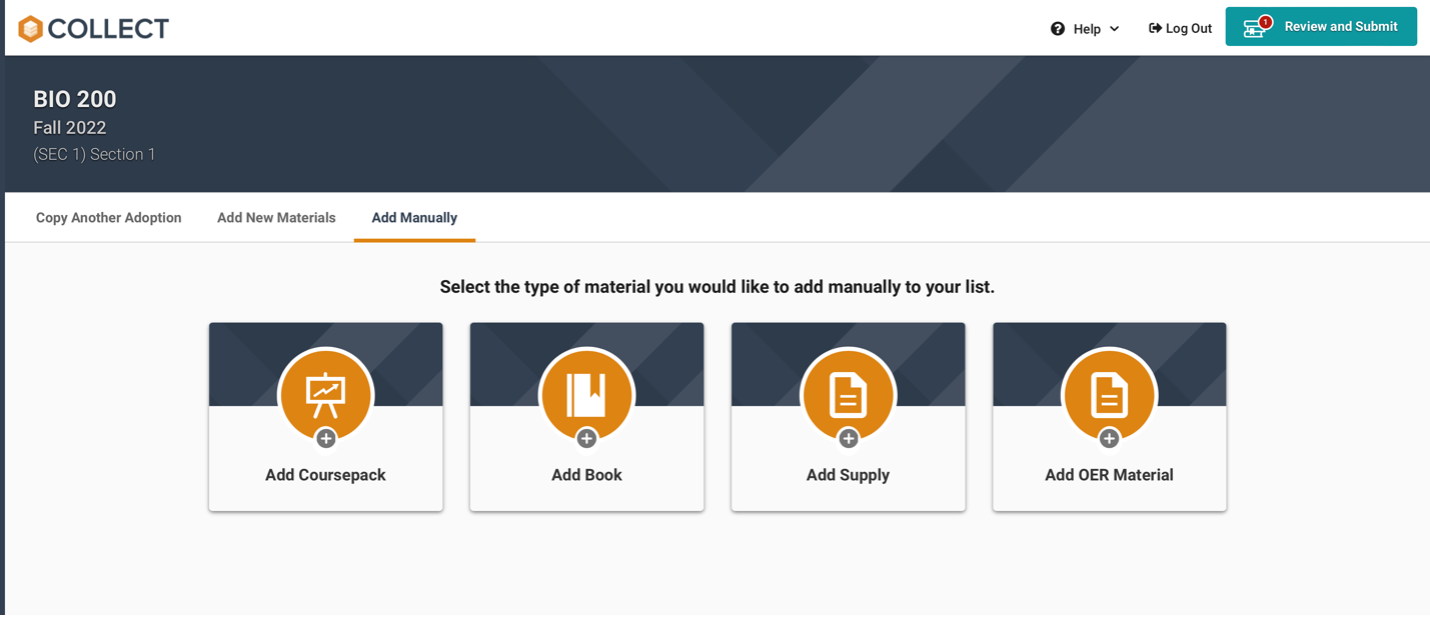Image resolution: width=1430 pixels, height=620 pixels.
Task: Click the plus badge on Add Supply icon
Action: [847, 438]
